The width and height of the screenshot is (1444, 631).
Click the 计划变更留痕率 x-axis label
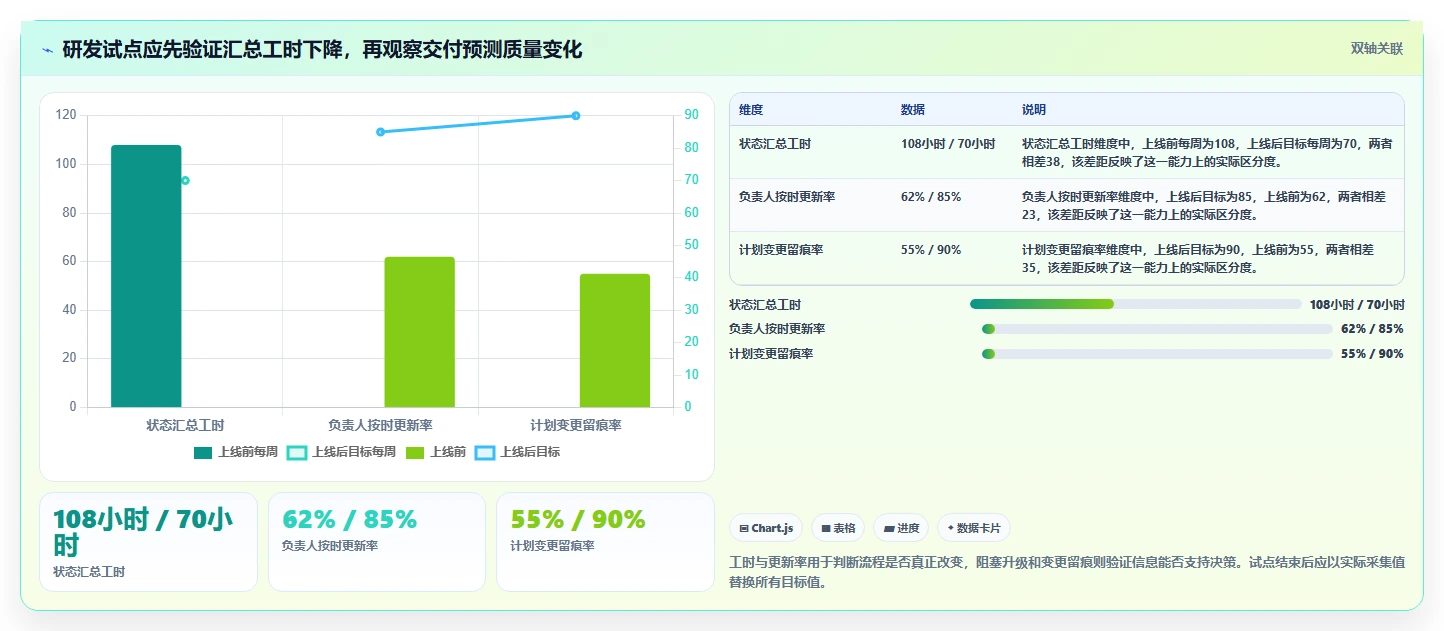[x=576, y=425]
